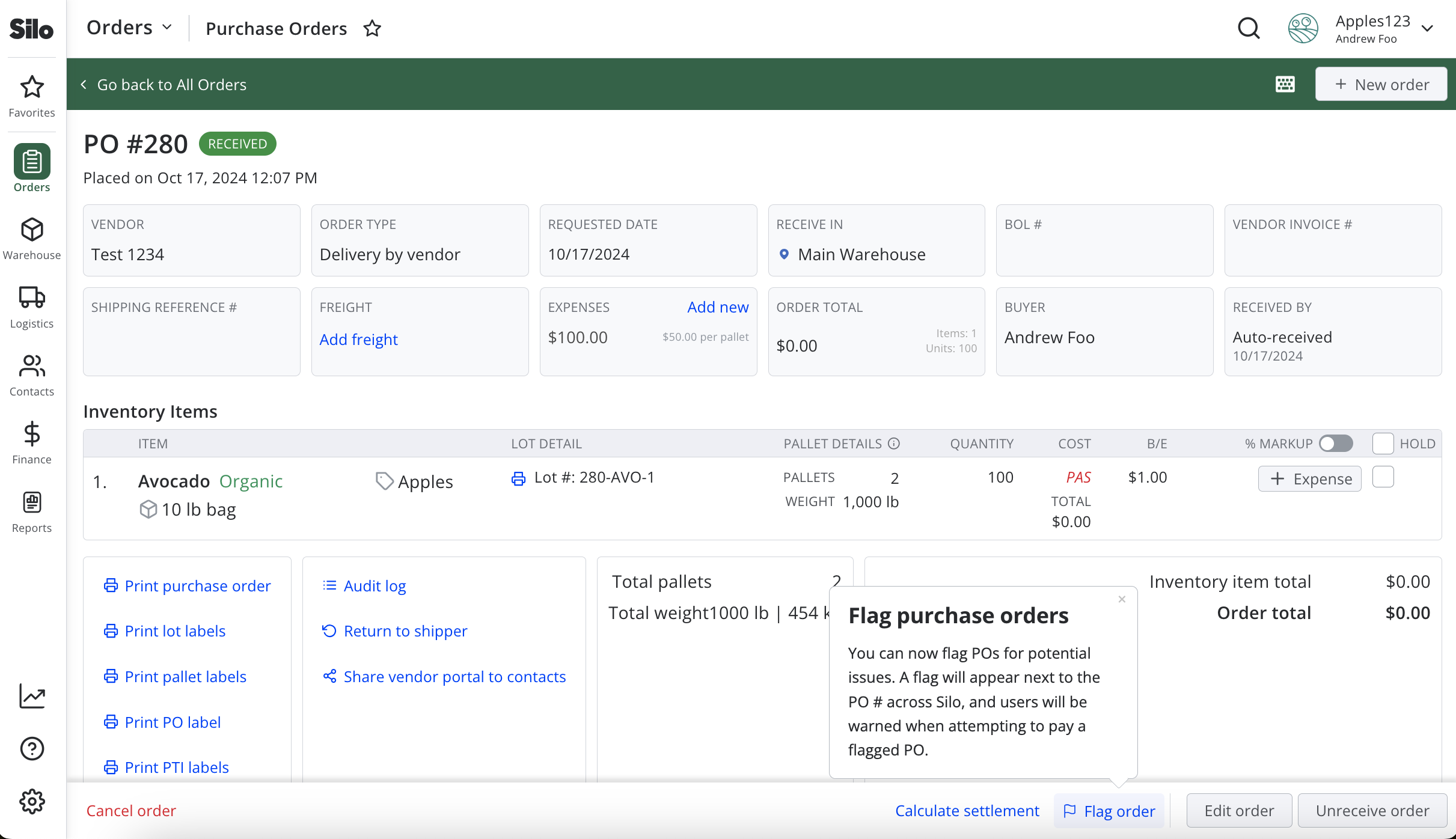Click Print purchase order
Viewport: 1456px width, 839px height.
(188, 586)
